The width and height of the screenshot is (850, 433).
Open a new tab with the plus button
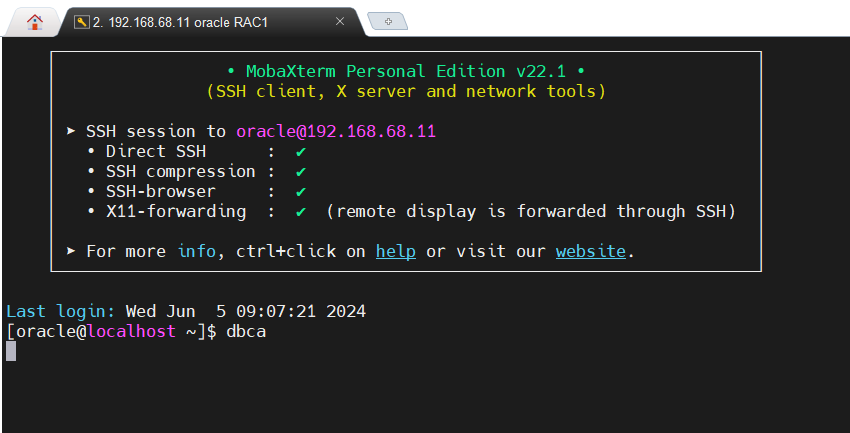click(388, 21)
